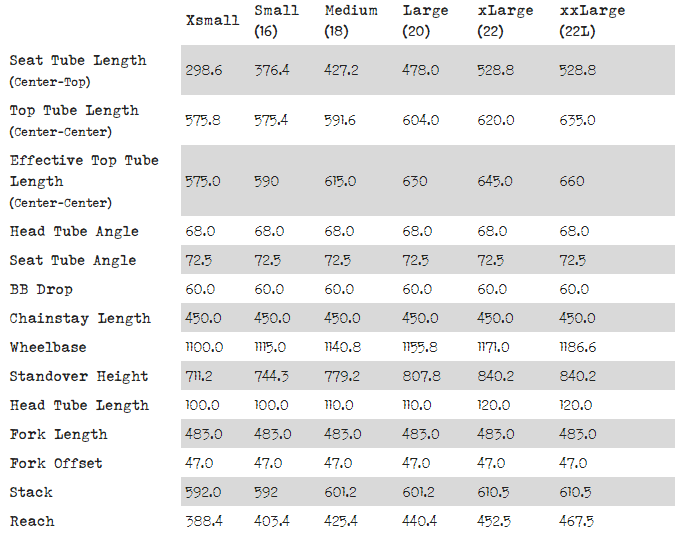The height and width of the screenshot is (542, 681).
Task: Click the xLarge (22) header
Action: pyautogui.click(x=505, y=20)
